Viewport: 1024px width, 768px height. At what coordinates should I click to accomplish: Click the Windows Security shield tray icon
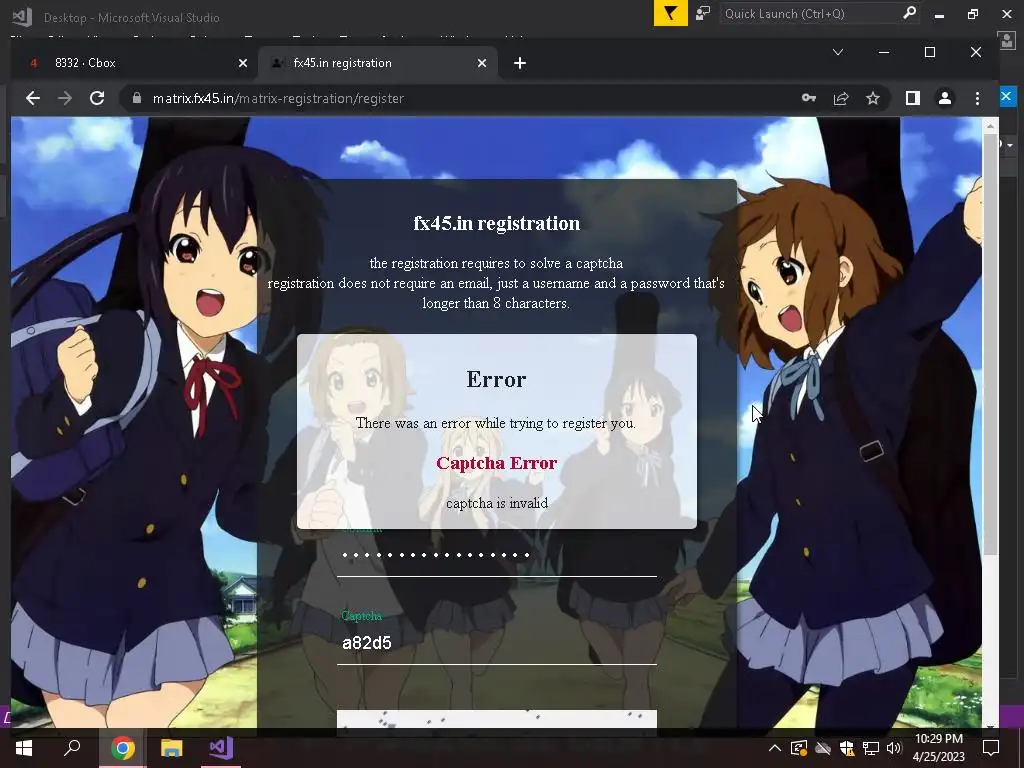(x=847, y=748)
